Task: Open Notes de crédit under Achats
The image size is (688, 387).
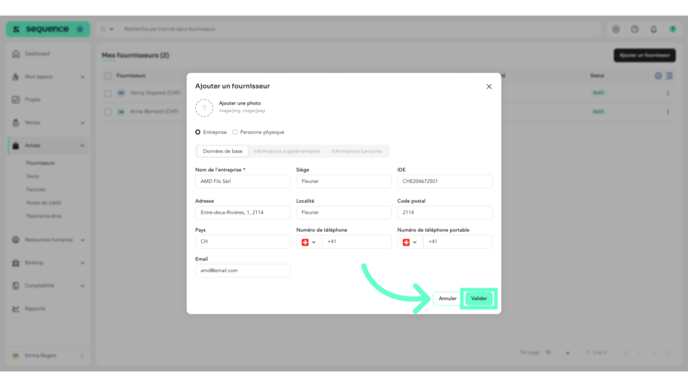Action: [44, 203]
